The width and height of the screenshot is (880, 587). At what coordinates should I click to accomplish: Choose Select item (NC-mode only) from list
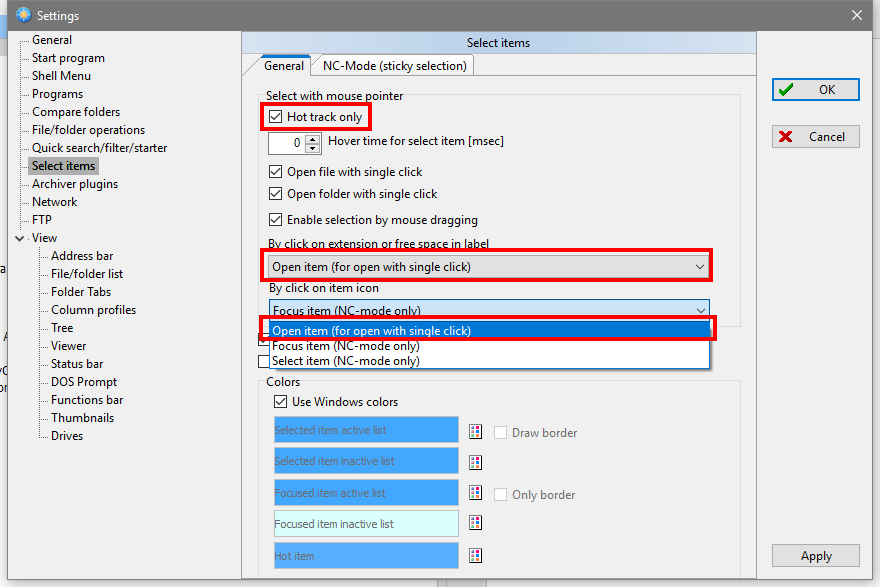click(346, 361)
